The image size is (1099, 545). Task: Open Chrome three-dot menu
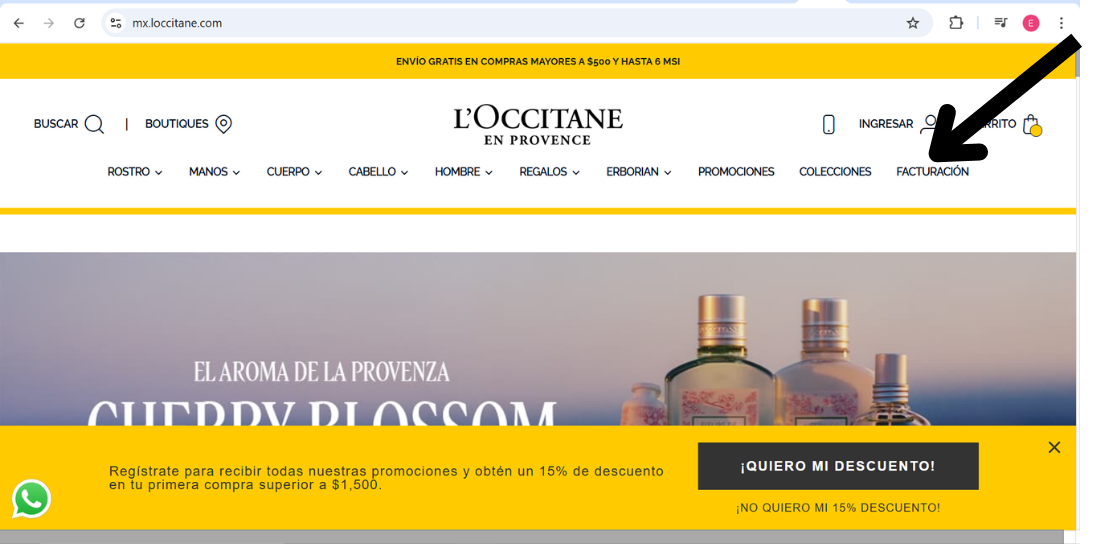(1061, 23)
